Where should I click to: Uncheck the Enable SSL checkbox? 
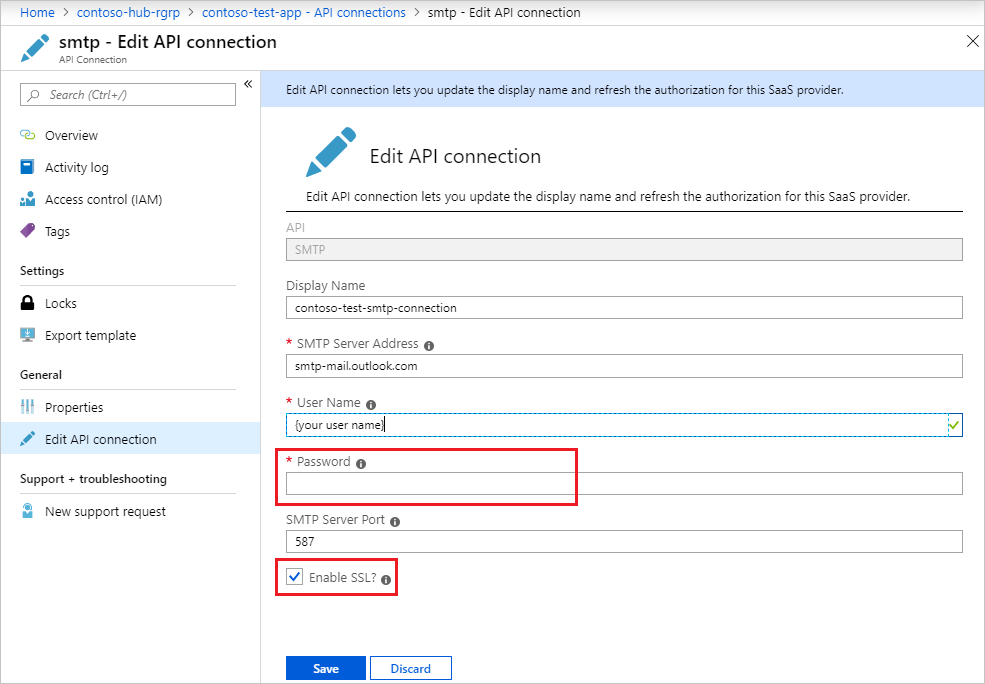point(294,577)
